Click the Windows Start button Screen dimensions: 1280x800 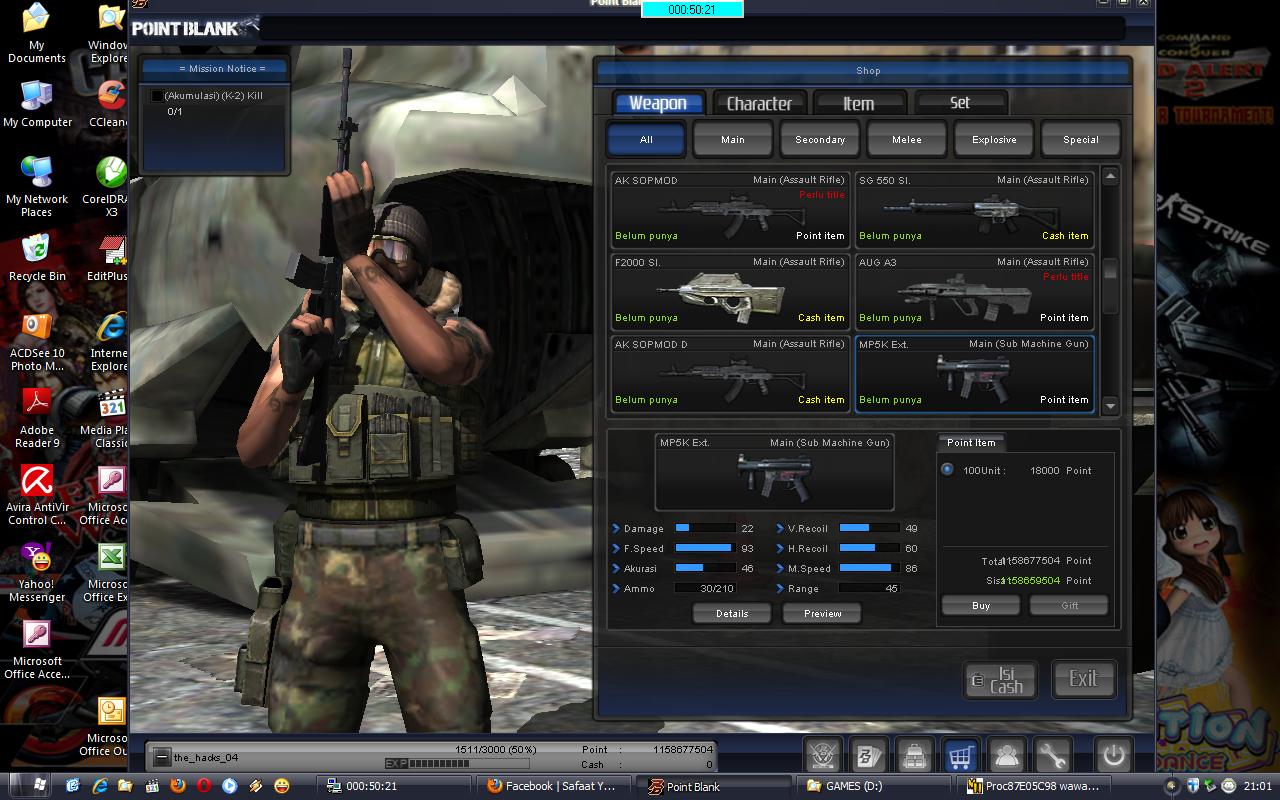[x=29, y=785]
